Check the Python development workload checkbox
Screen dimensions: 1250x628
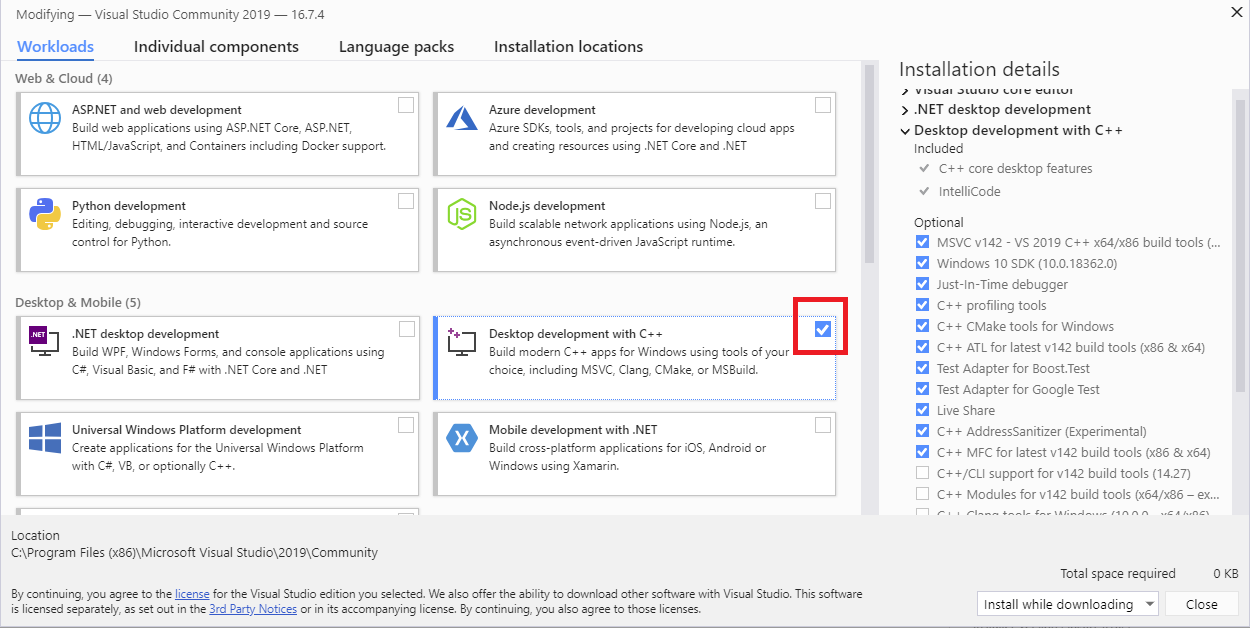tap(405, 201)
